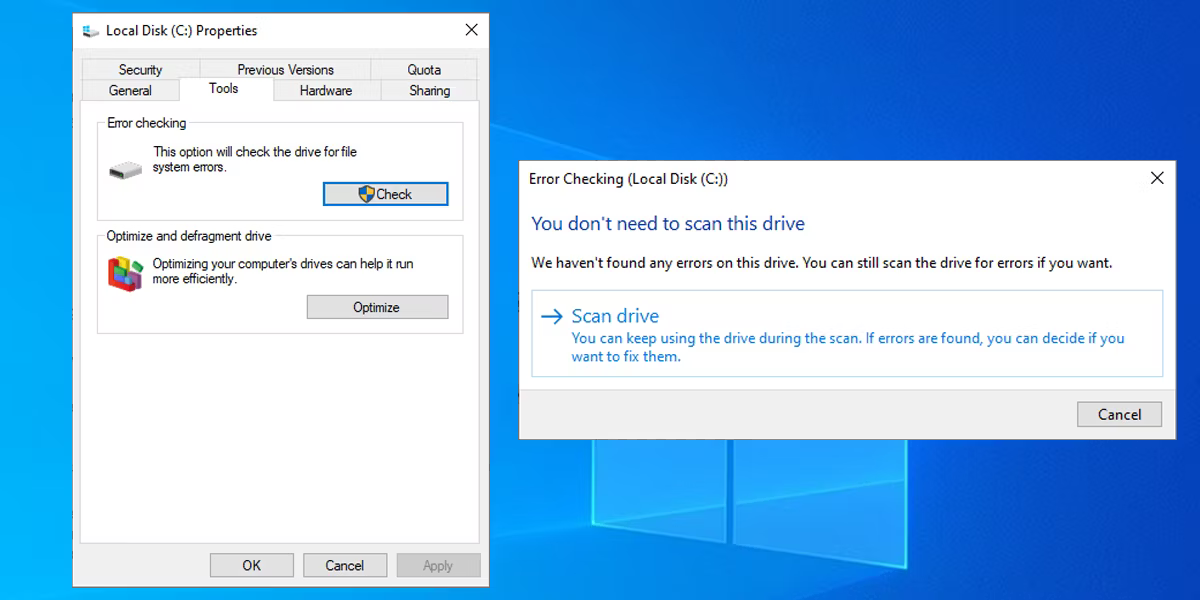Click the "Optimize and defragment drive" group label
This screenshot has height=600, width=1200.
(x=189, y=236)
